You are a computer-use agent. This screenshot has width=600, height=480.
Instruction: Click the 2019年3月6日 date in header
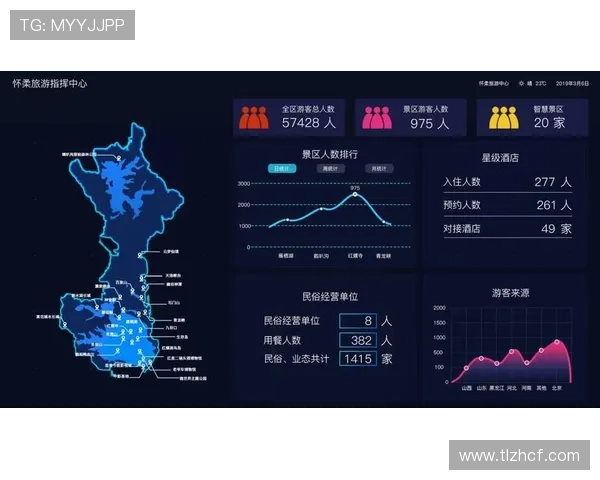coord(572,83)
